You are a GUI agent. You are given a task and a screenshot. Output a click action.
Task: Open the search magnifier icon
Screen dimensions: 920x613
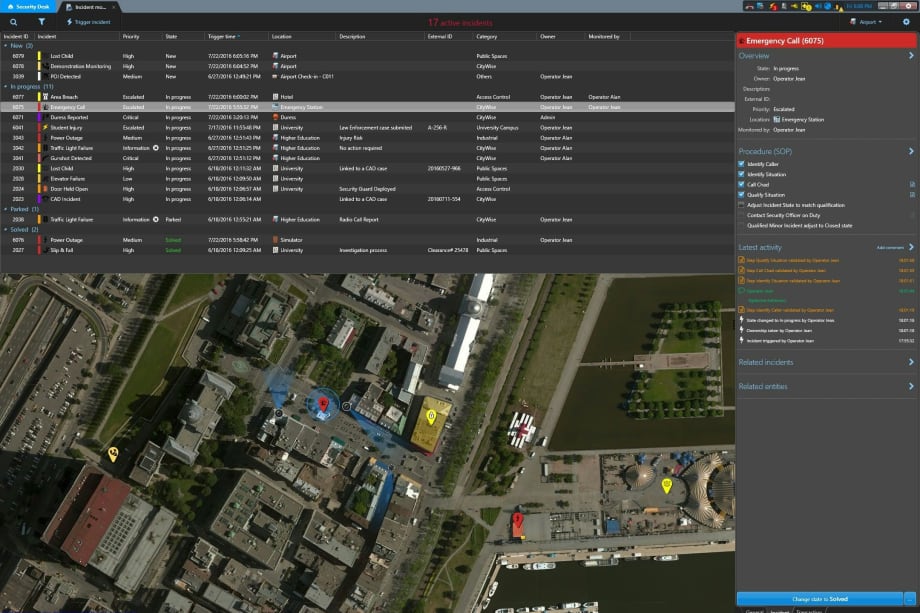[14, 21]
